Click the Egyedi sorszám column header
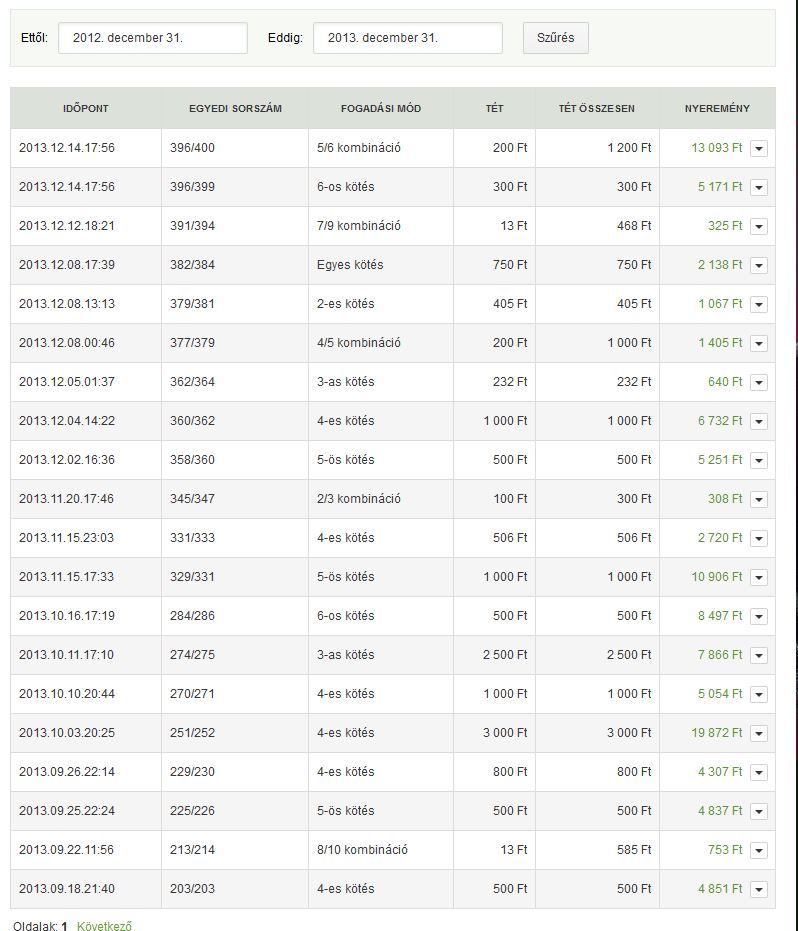The height and width of the screenshot is (931, 798). click(x=235, y=108)
